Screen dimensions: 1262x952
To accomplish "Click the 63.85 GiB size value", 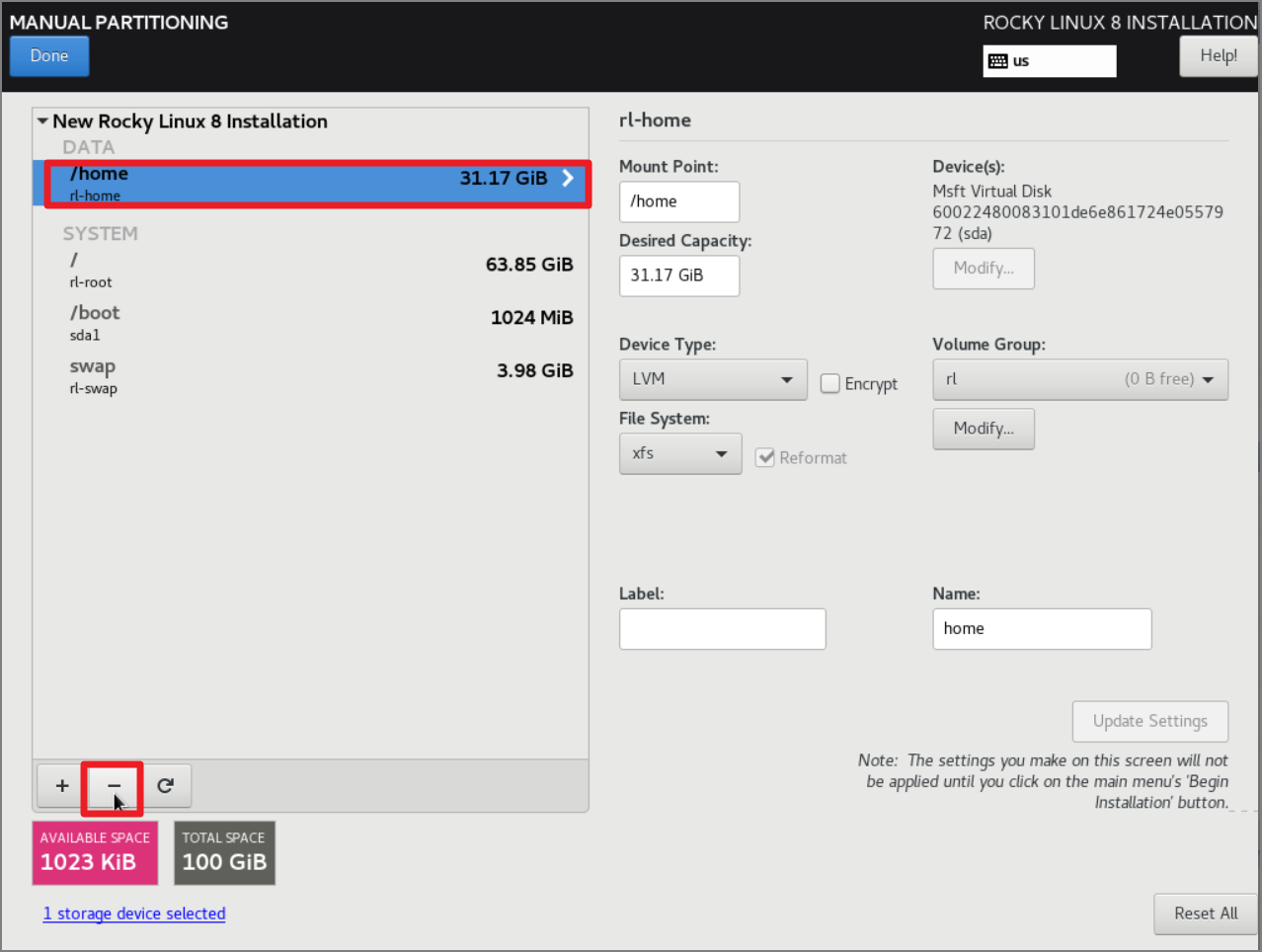I will [x=529, y=265].
